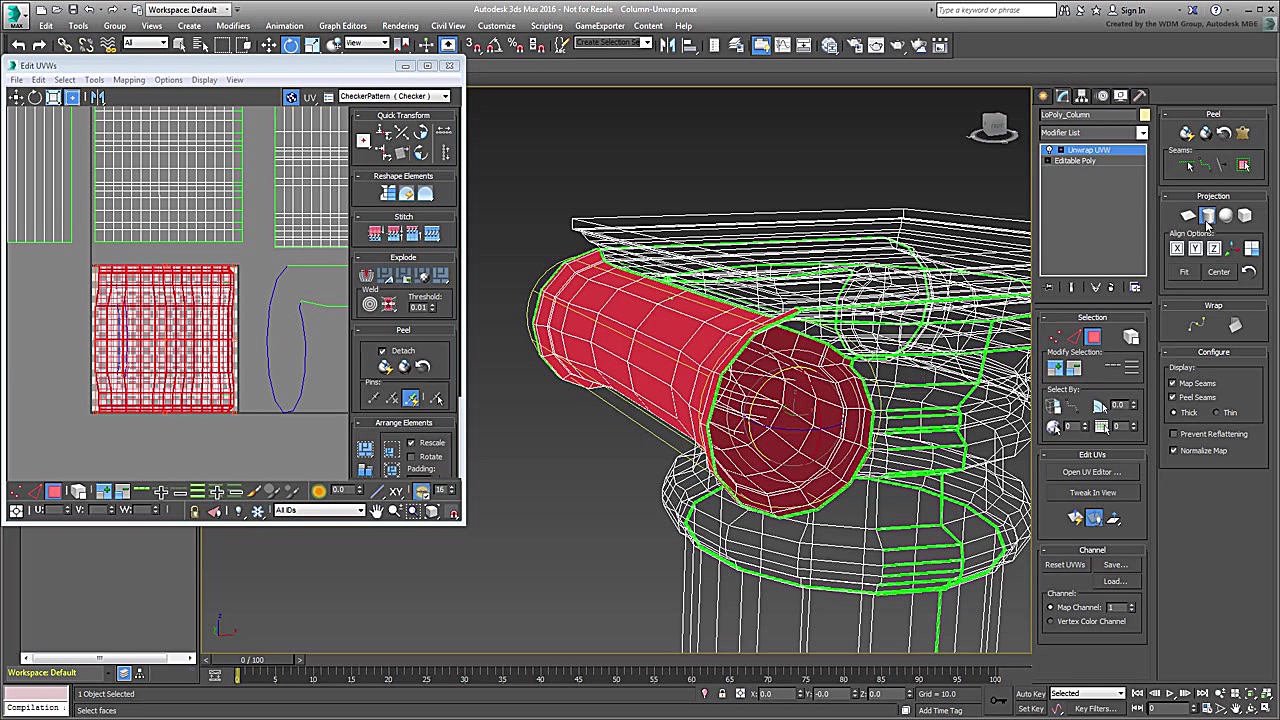The image size is (1280, 720).
Task: Open the CheckerPattern texture dropdown
Action: tap(394, 96)
